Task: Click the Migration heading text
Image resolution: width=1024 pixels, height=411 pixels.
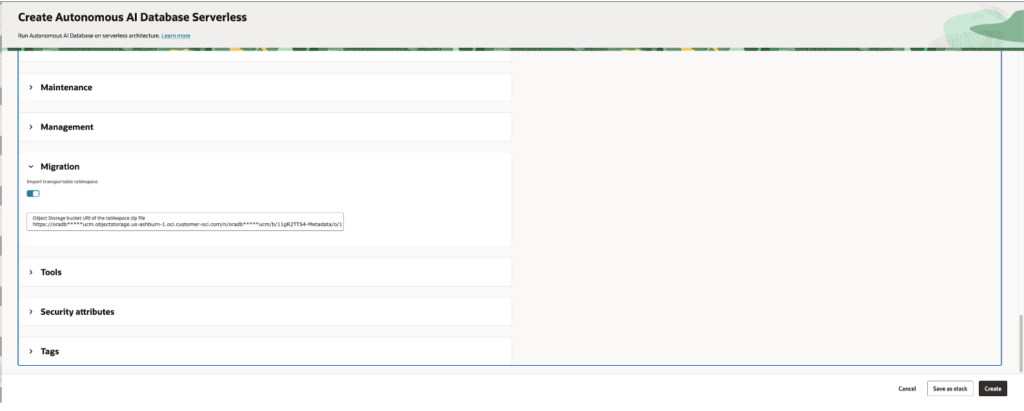Action: [x=60, y=167]
